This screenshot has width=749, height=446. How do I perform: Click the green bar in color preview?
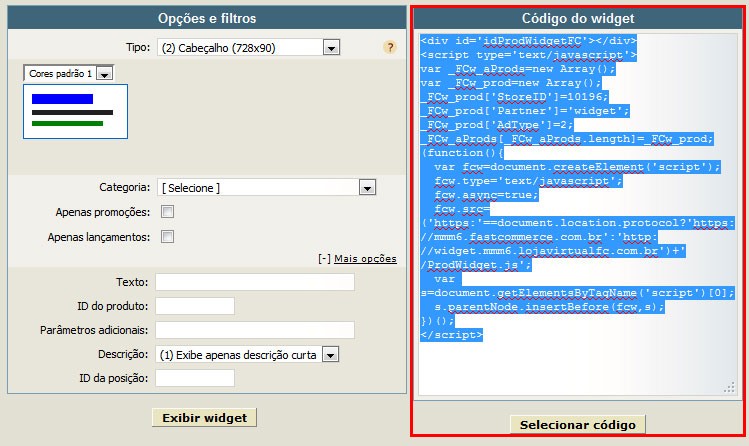pyautogui.click(x=67, y=123)
